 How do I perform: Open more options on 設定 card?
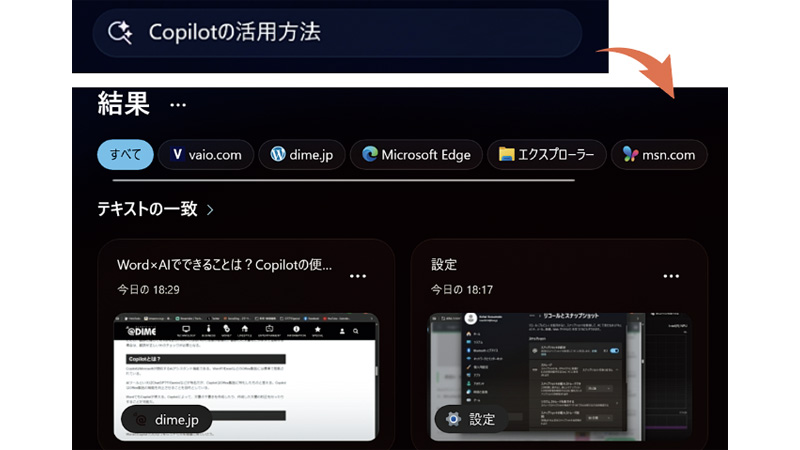click(x=671, y=276)
